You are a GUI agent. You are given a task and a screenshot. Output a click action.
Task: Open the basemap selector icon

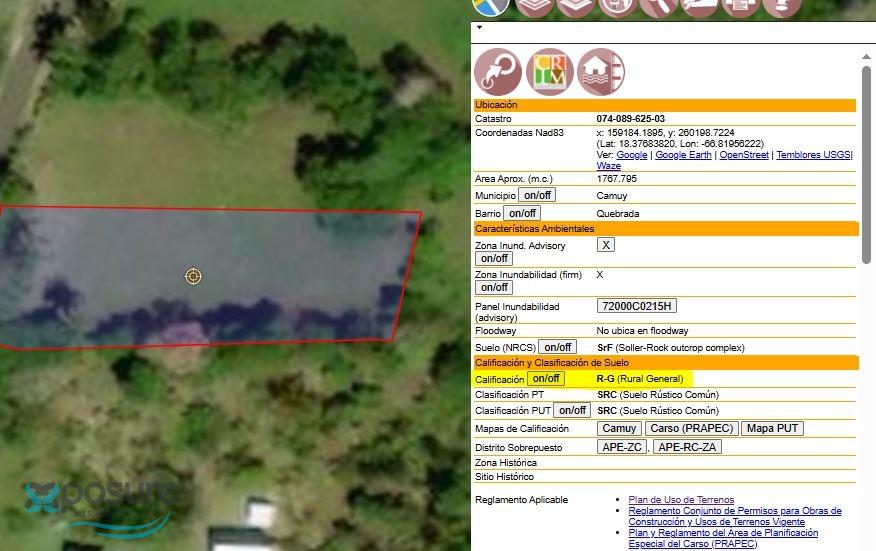[491, 6]
